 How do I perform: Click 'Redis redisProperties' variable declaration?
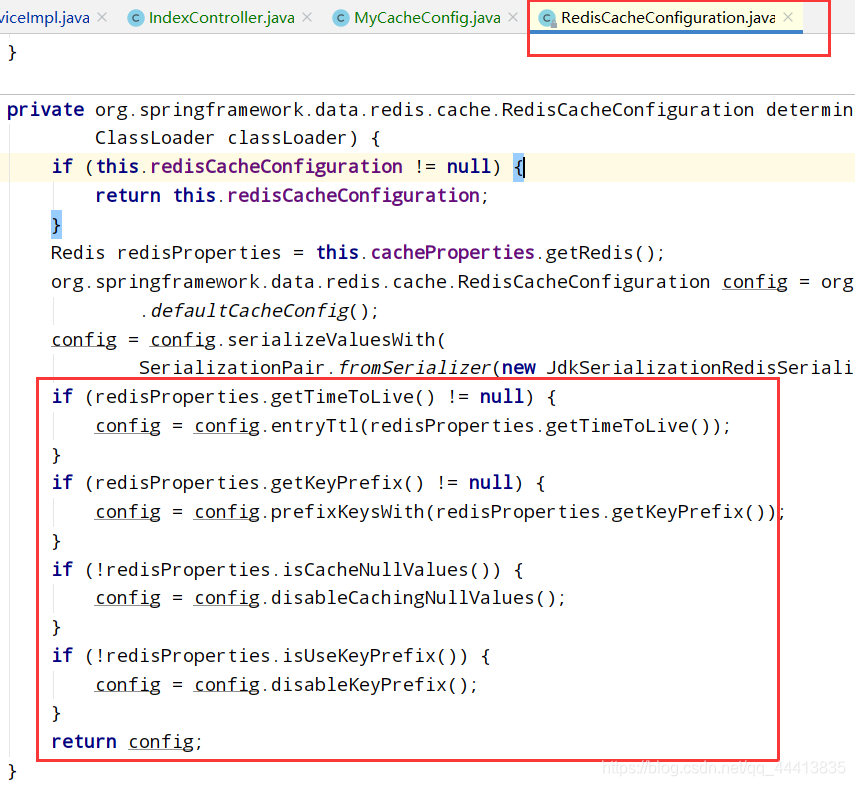coord(166,253)
